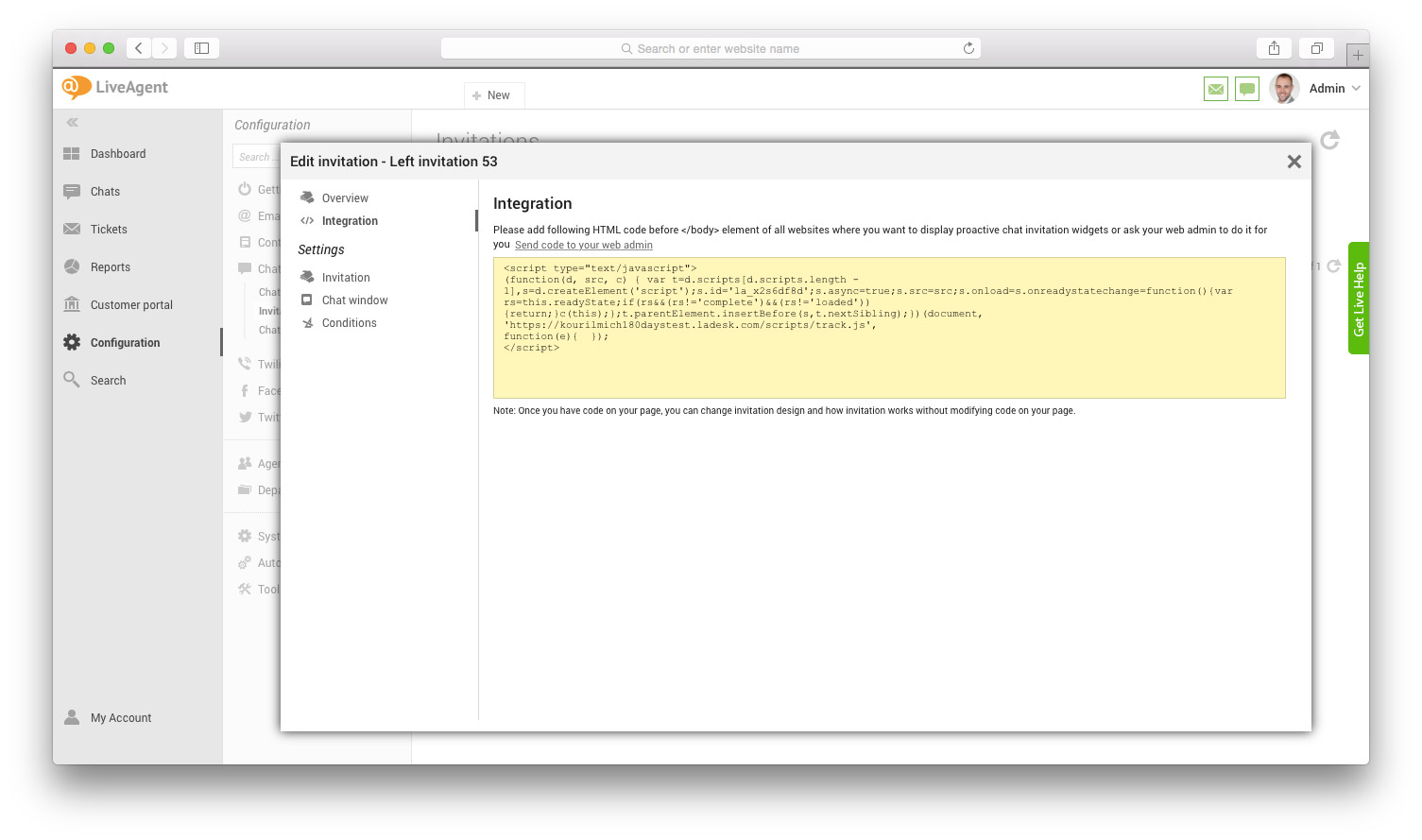Image resolution: width=1422 pixels, height=840 pixels.
Task: Click the Safari share icon
Action: [x=1274, y=48]
